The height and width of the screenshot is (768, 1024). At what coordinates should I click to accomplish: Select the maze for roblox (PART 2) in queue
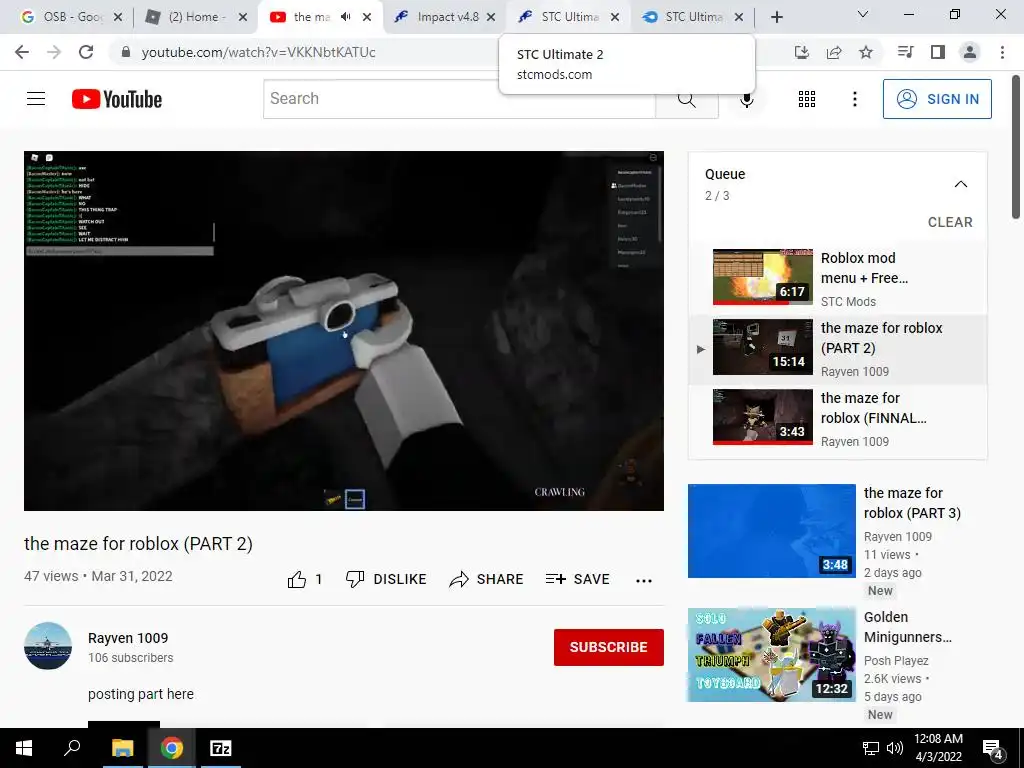837,348
